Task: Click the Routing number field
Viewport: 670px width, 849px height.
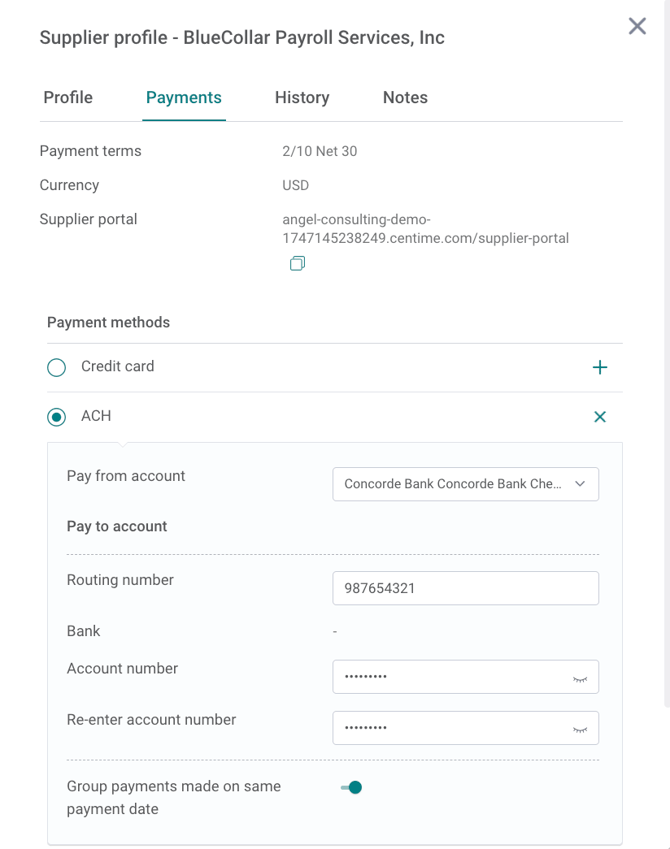Action: (465, 588)
